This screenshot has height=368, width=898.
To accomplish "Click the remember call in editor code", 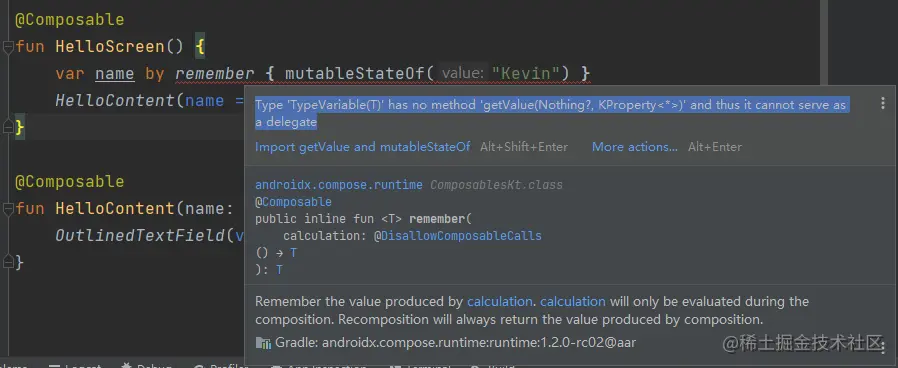I will pos(214,74).
